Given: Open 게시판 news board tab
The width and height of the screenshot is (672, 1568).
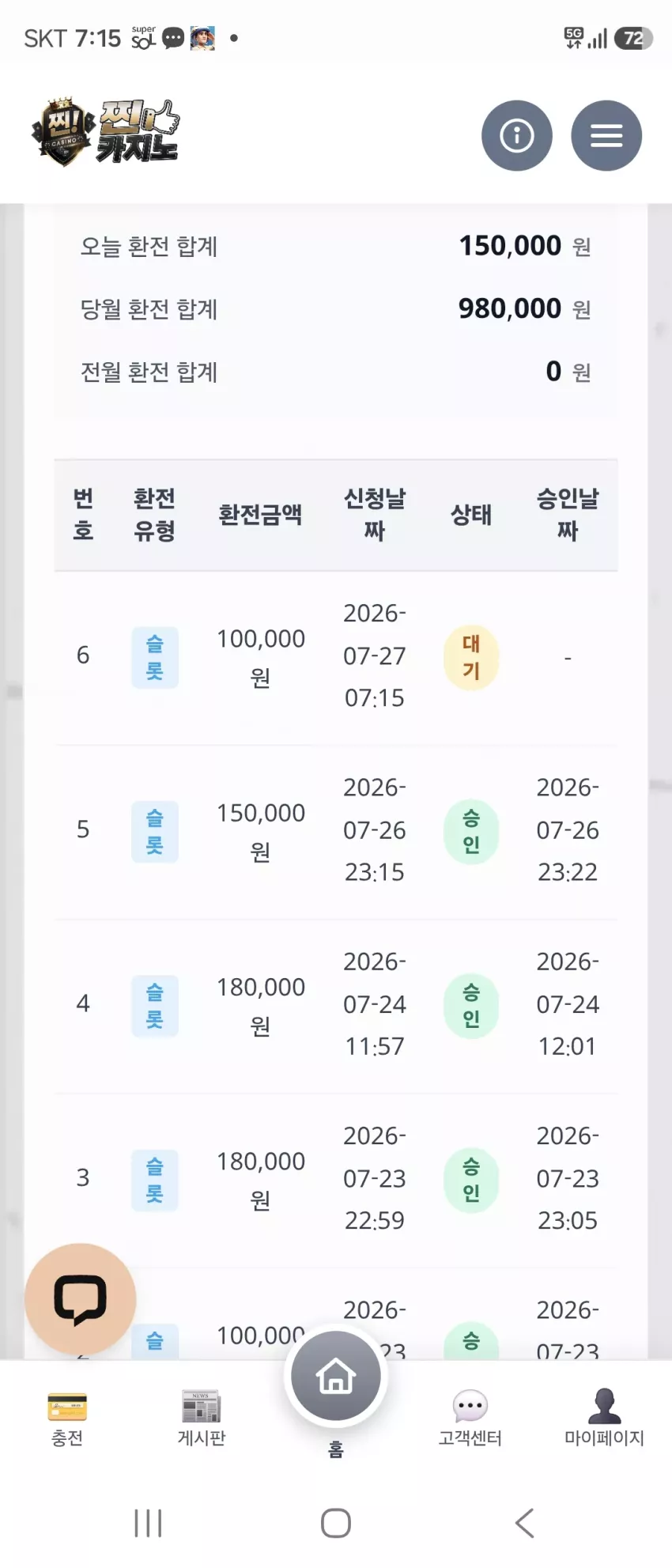Looking at the screenshot, I should point(202,1419).
